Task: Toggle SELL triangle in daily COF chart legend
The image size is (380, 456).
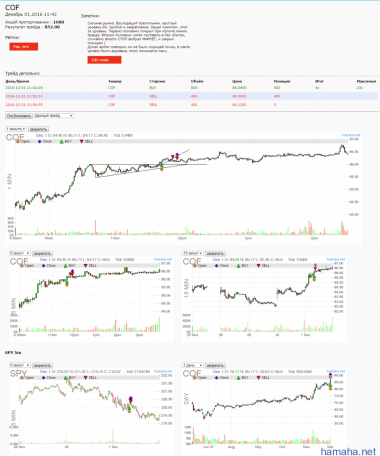Action: 258,378
